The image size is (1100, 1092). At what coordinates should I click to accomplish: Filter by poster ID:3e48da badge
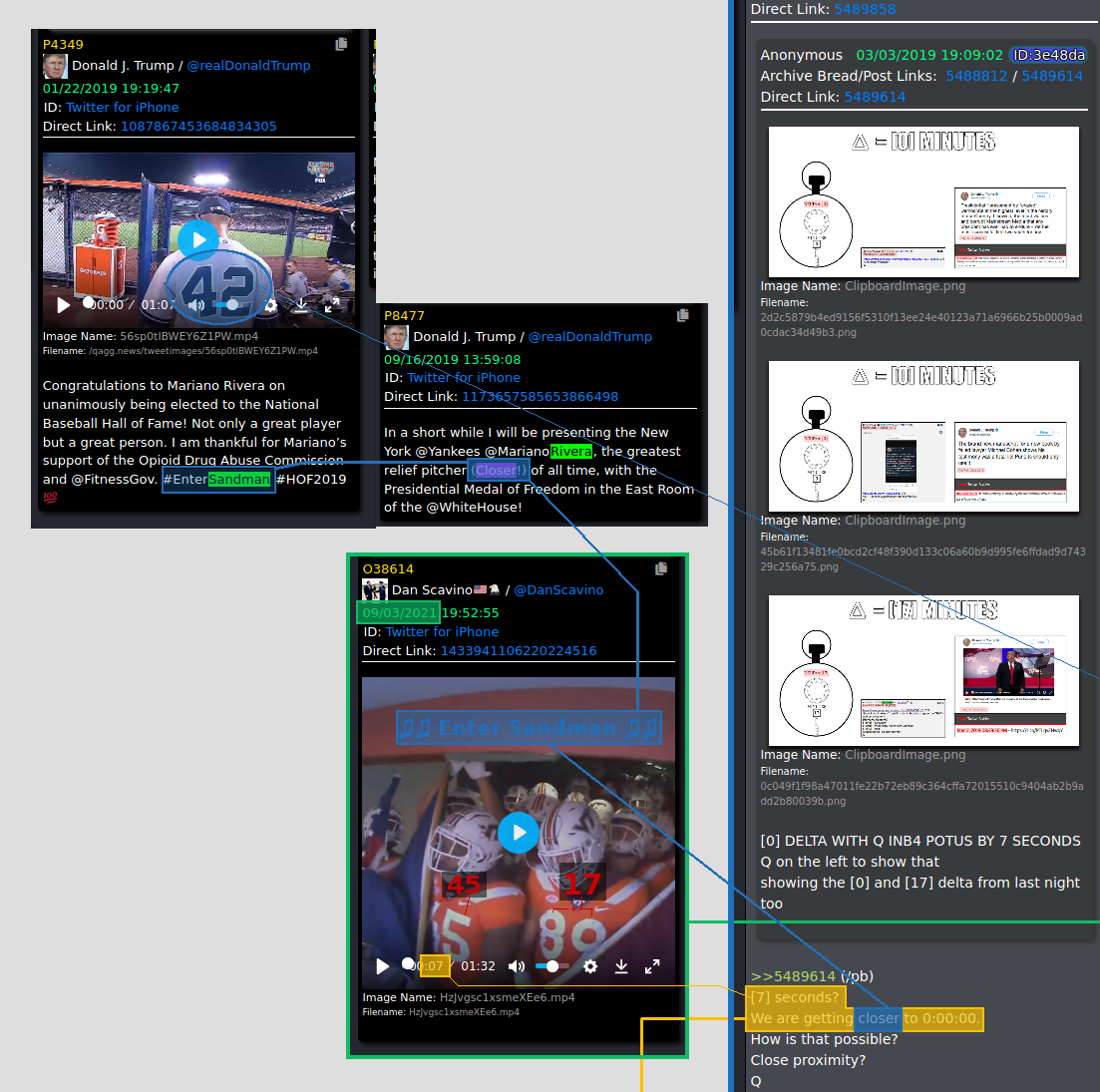1048,55
